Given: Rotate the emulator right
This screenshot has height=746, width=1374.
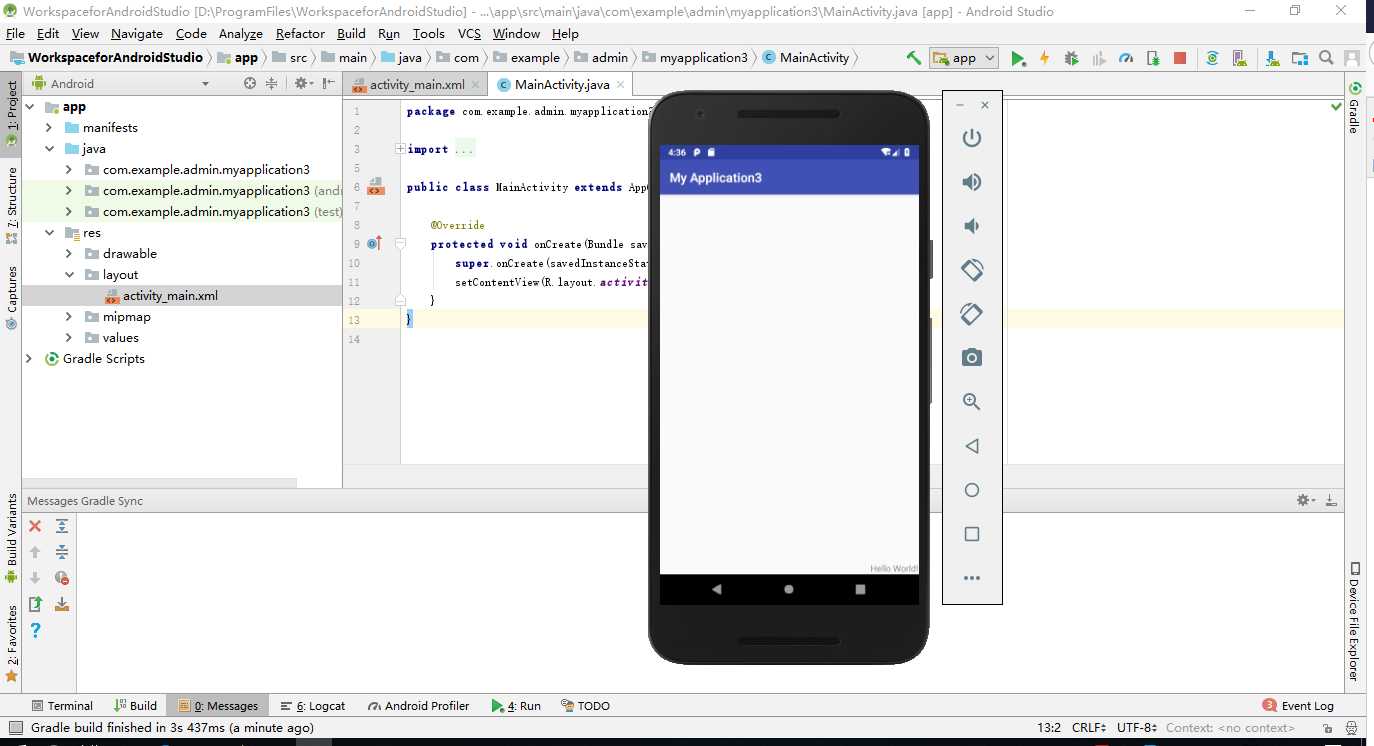Looking at the screenshot, I should [x=972, y=314].
